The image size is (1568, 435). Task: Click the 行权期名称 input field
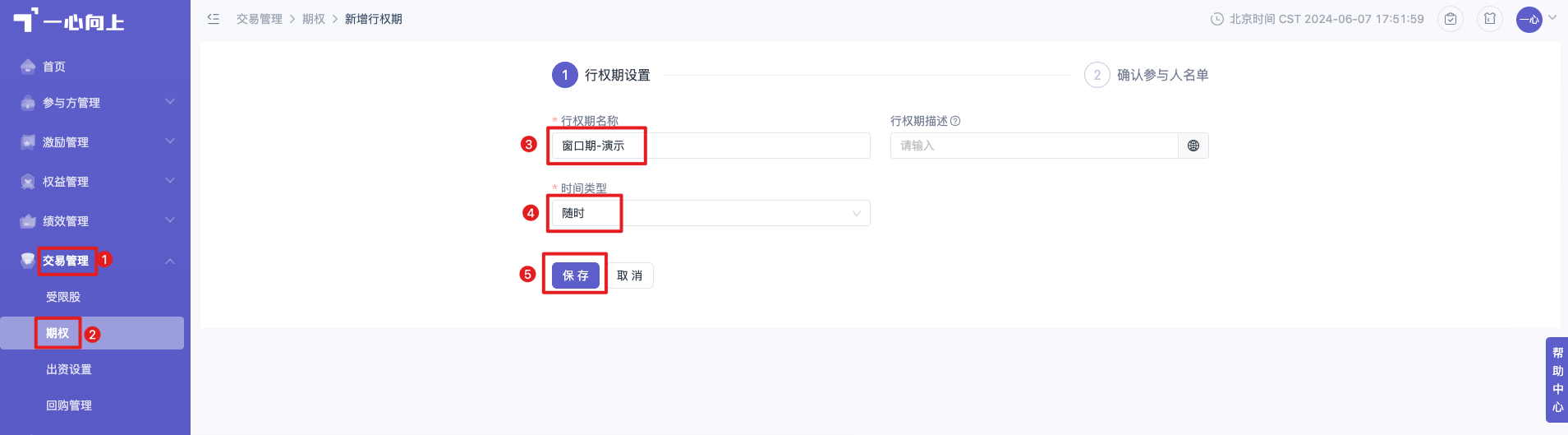(710, 146)
